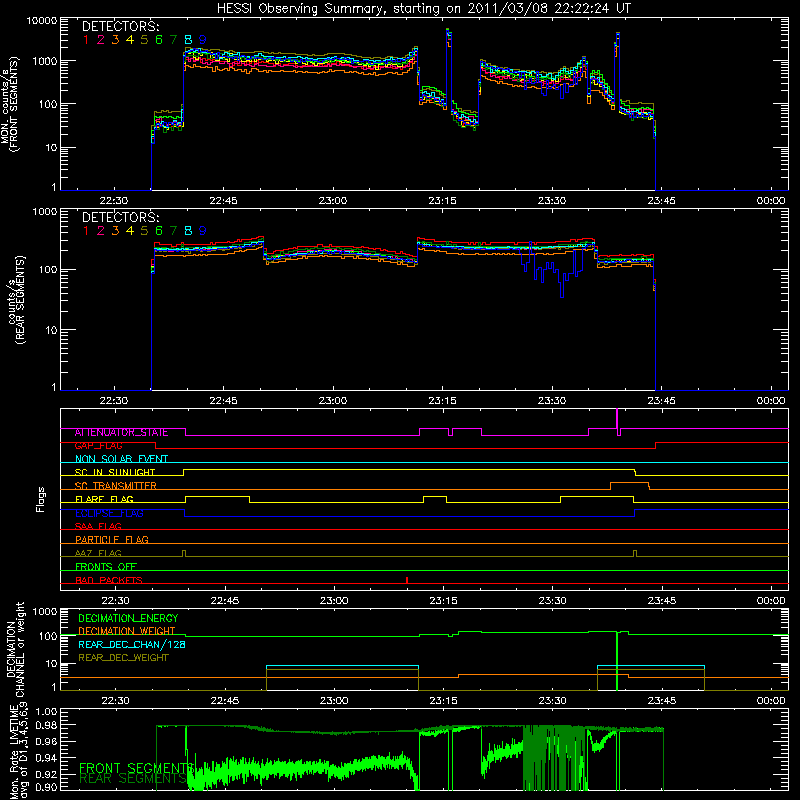Click the FRONT SEGMENTS livetime legend text

coord(136,768)
